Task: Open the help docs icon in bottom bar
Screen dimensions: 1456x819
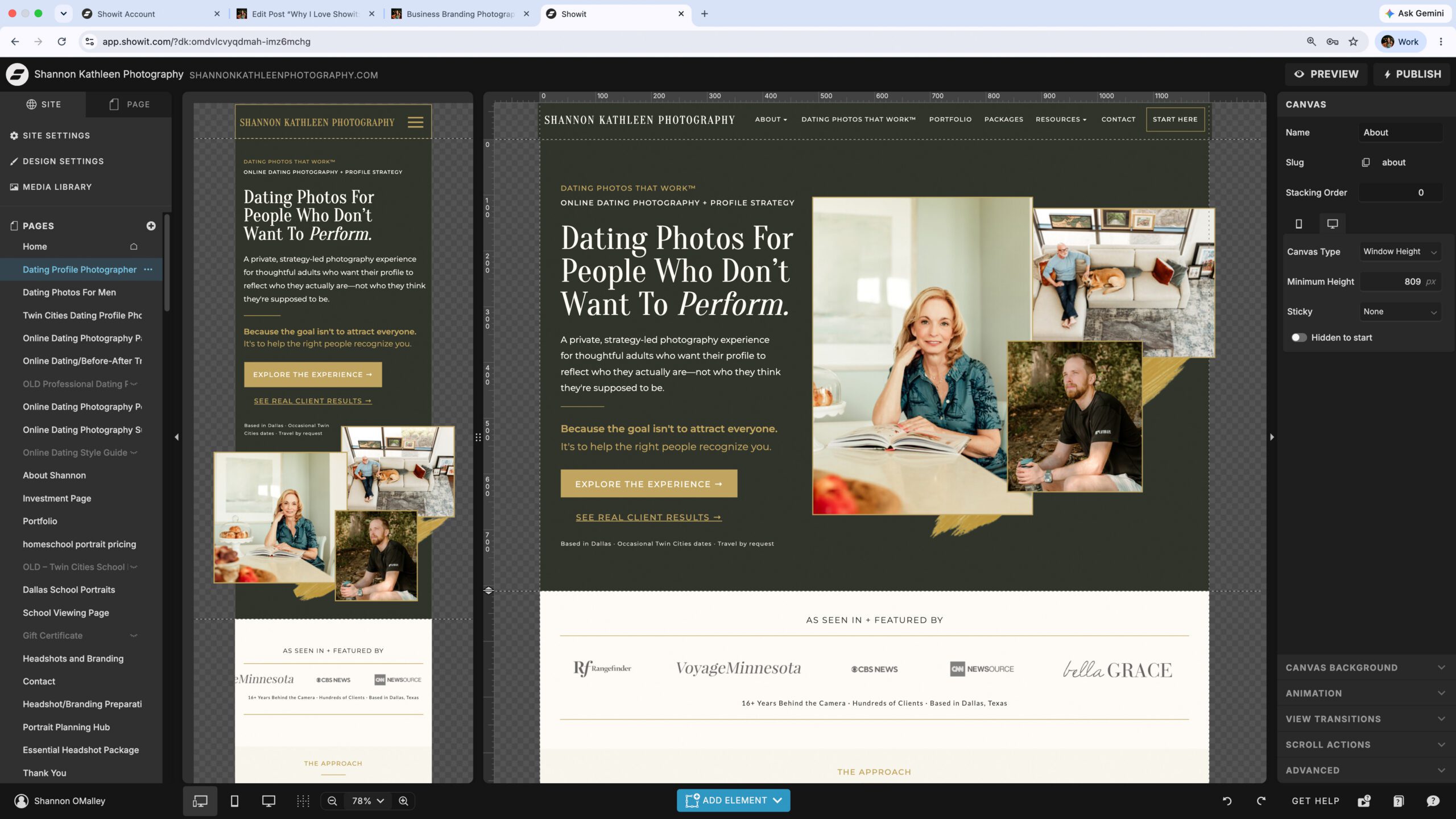Action: tap(1398, 801)
